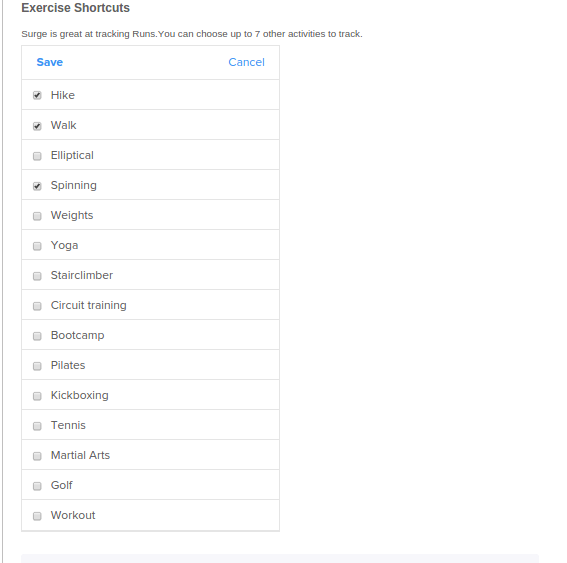Tick the Weights checkbox

37,216
